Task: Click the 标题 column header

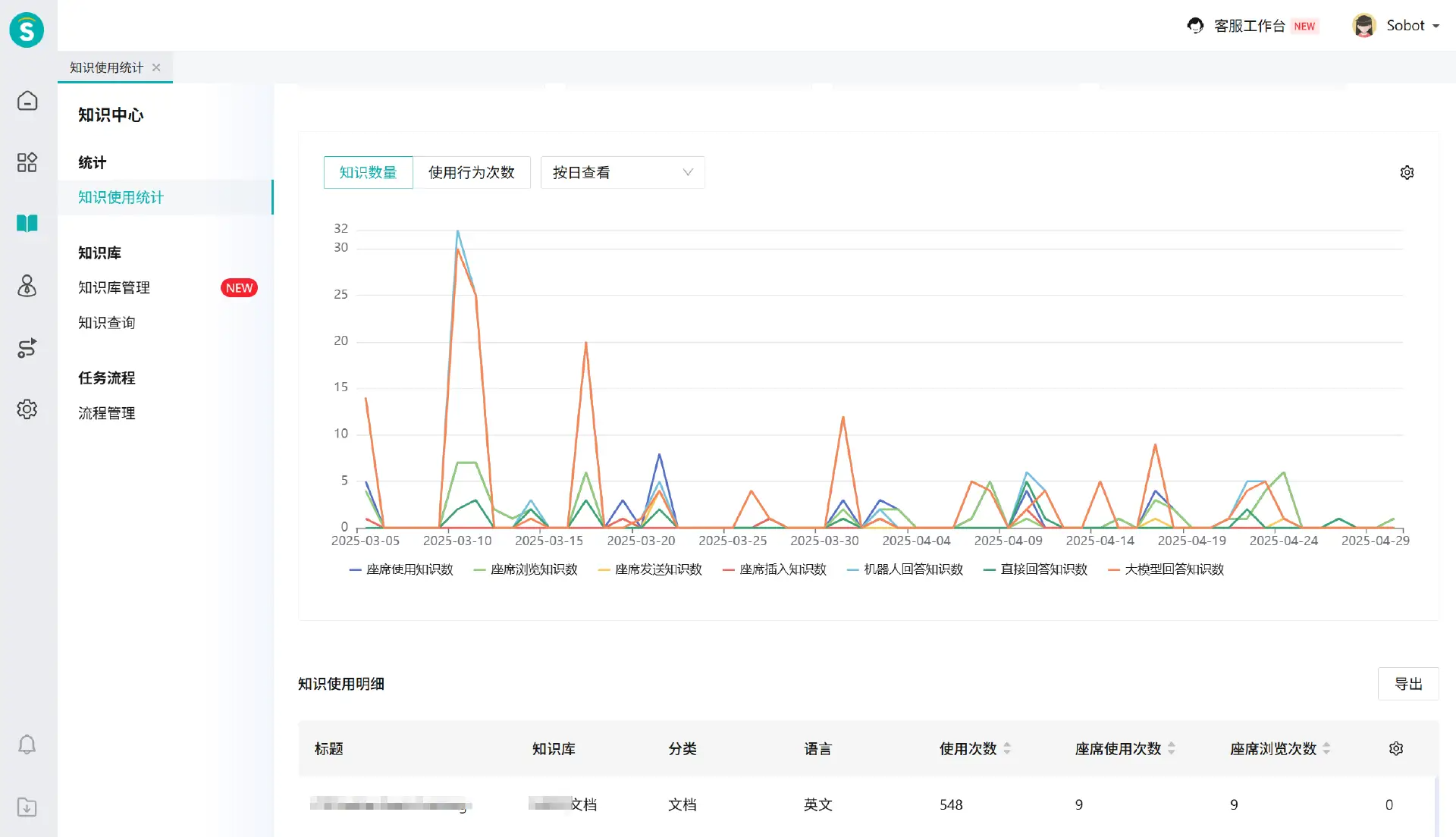Action: (328, 748)
